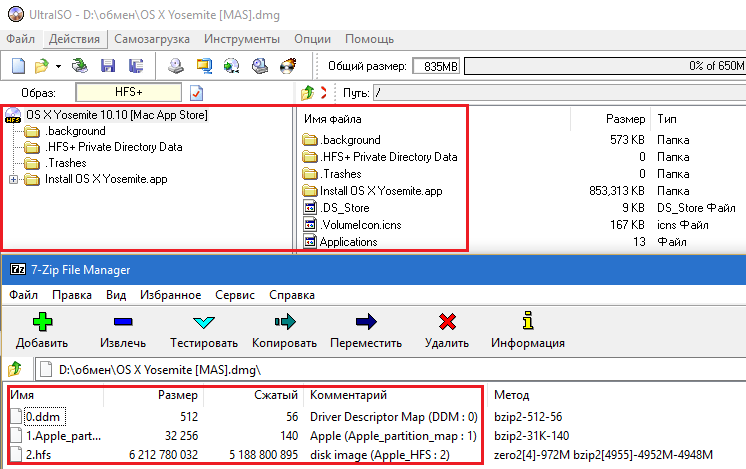Click the 835MB total size box
The height and width of the screenshot is (469, 746).
click(x=437, y=66)
